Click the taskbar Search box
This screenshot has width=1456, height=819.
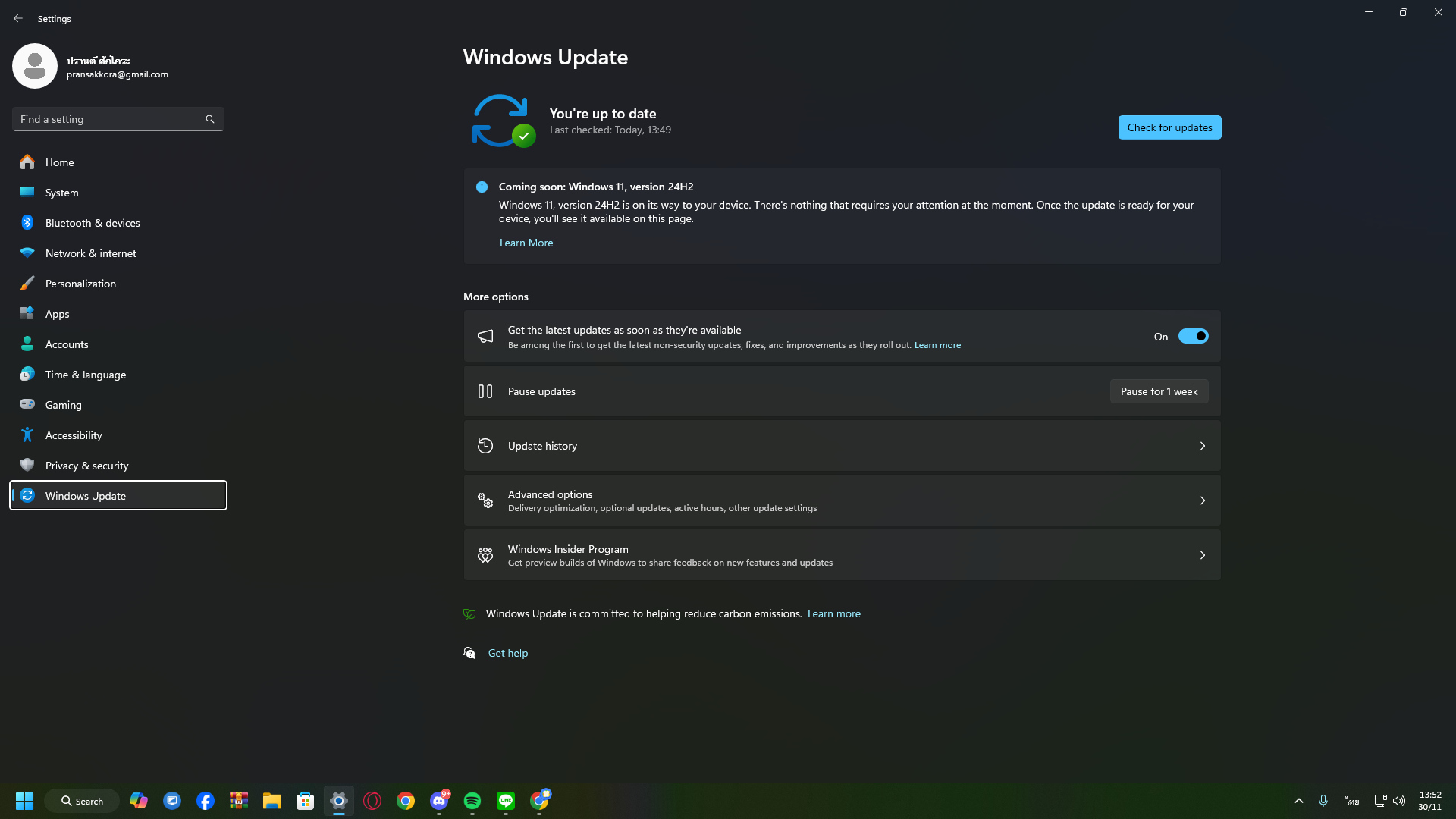[82, 801]
